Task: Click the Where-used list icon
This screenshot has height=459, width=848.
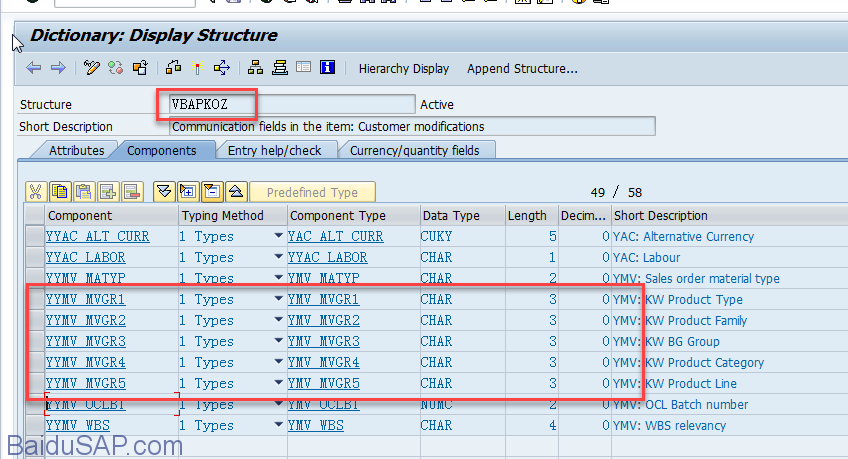Action: (x=222, y=68)
